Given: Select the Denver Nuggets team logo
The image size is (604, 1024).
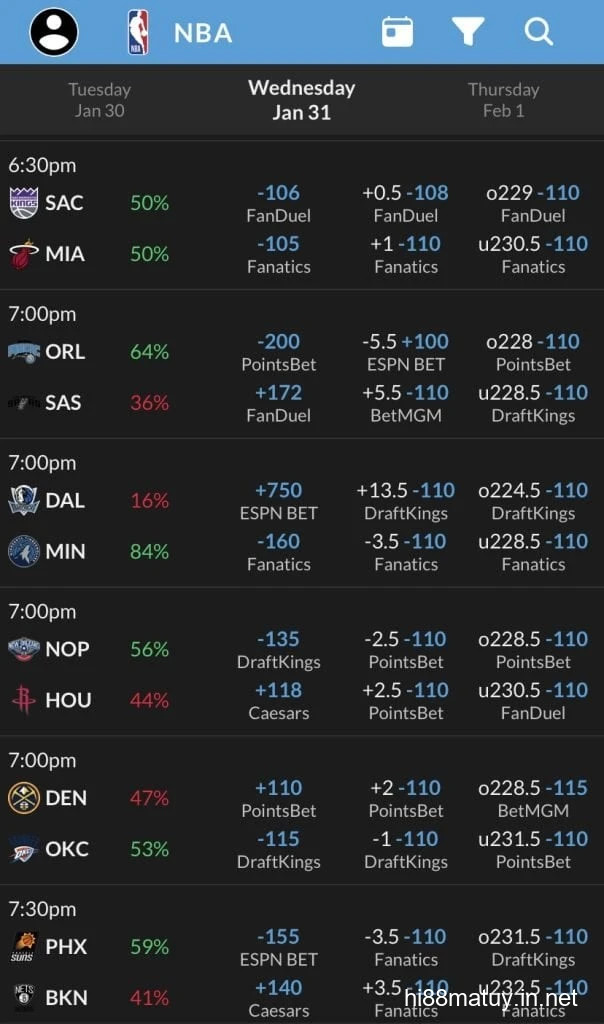Looking at the screenshot, I should pos(23,798).
